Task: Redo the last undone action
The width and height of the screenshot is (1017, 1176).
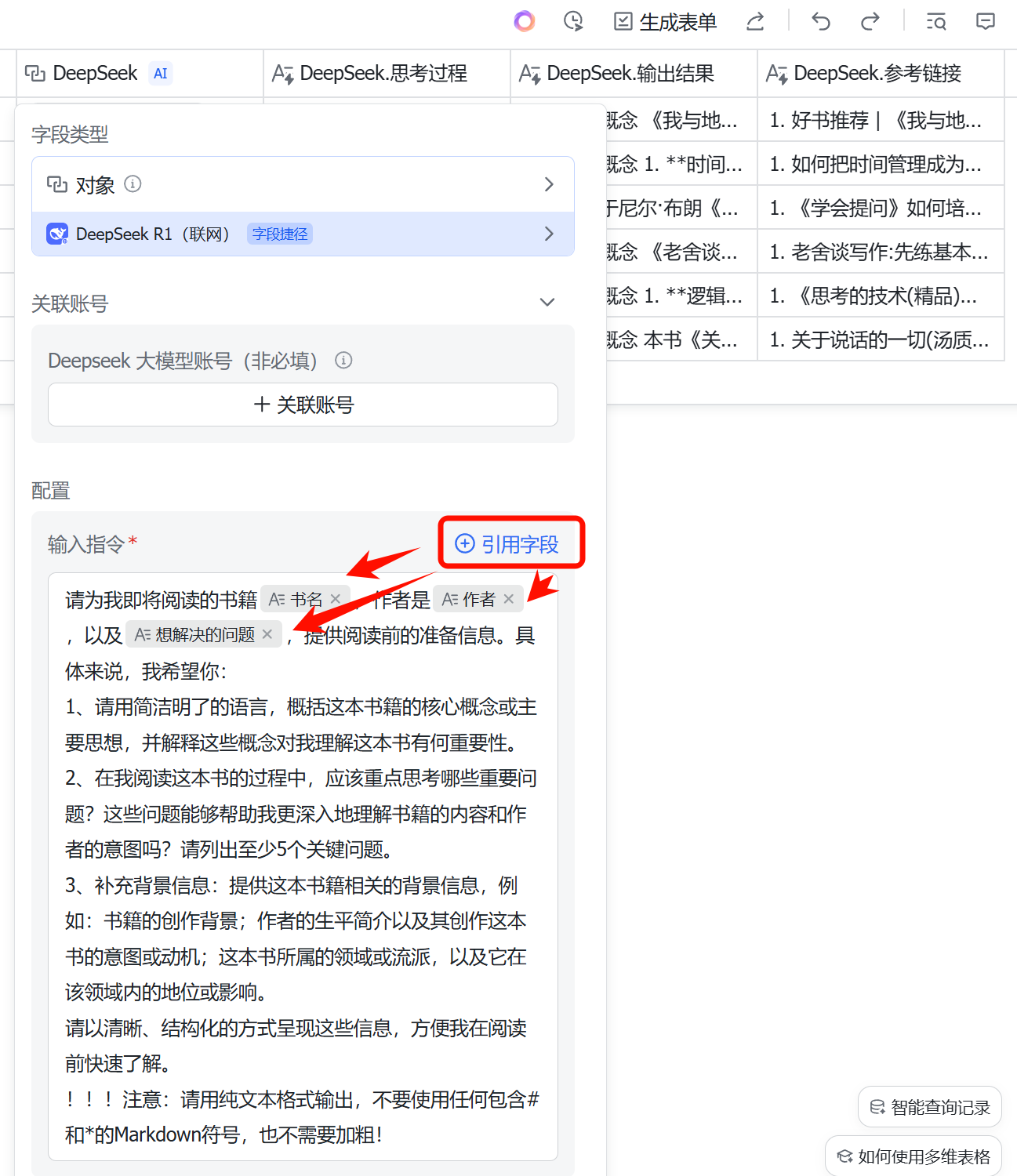Action: (870, 21)
